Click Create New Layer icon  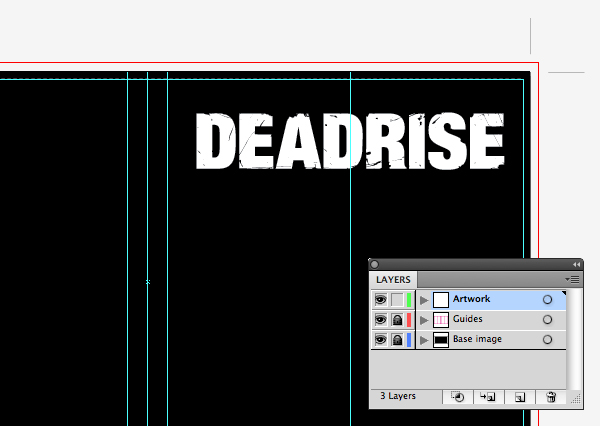[520, 397]
